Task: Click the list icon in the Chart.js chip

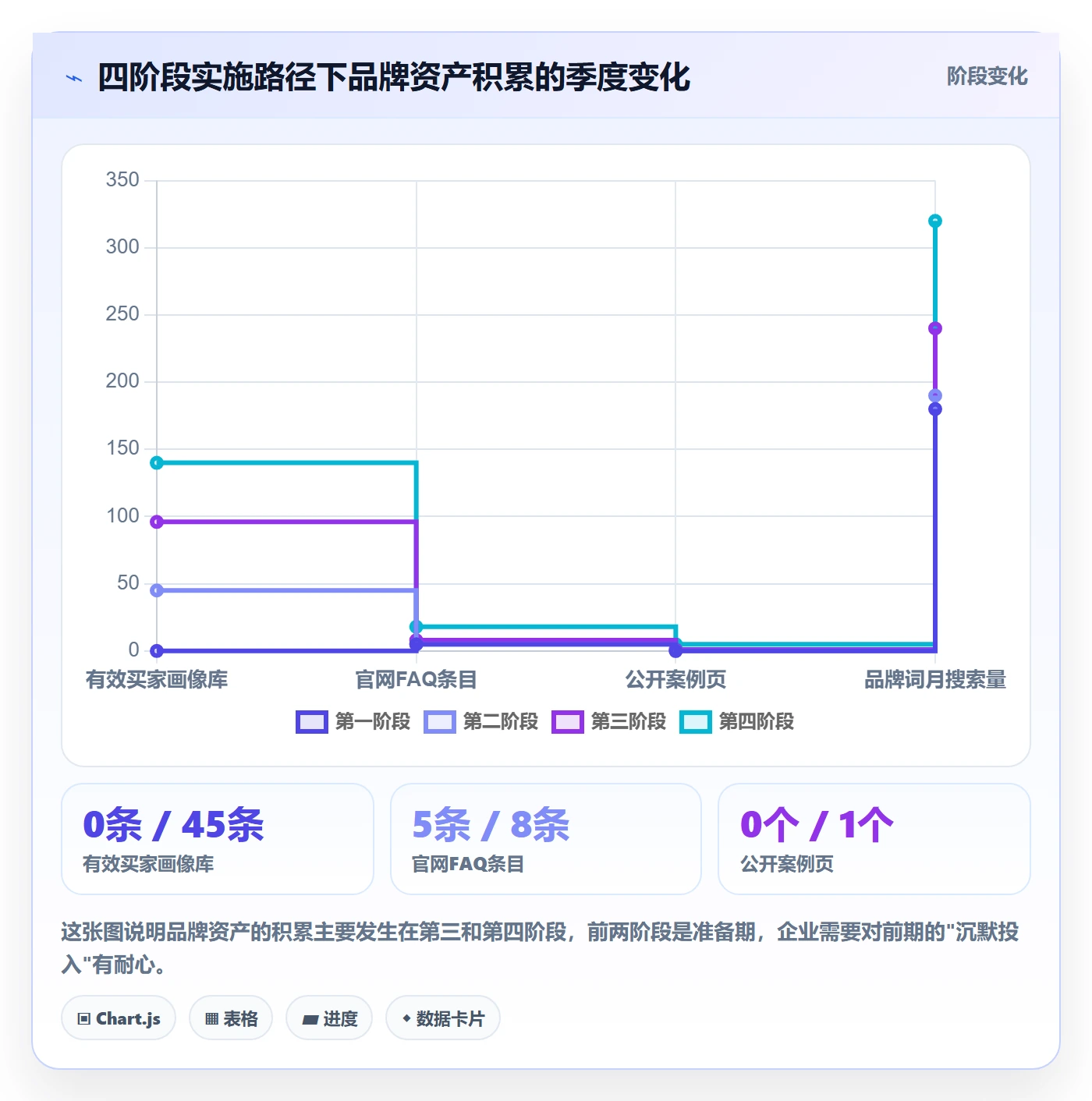Action: [x=84, y=1018]
